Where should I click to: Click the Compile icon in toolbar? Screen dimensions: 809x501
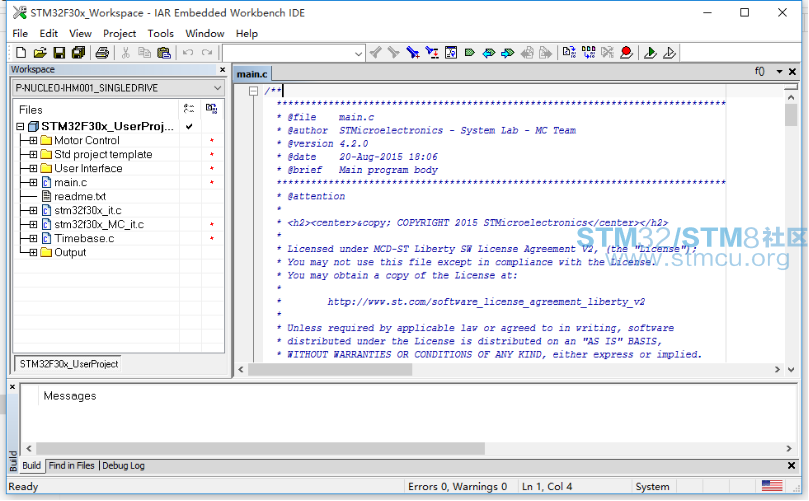[x=567, y=52]
